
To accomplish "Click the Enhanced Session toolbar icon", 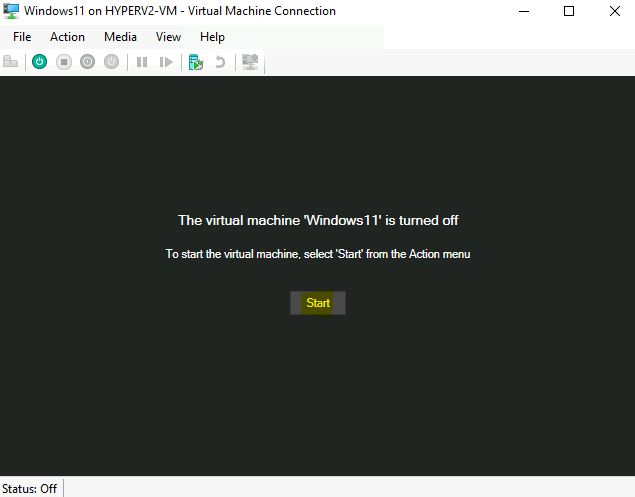I will (x=250, y=62).
